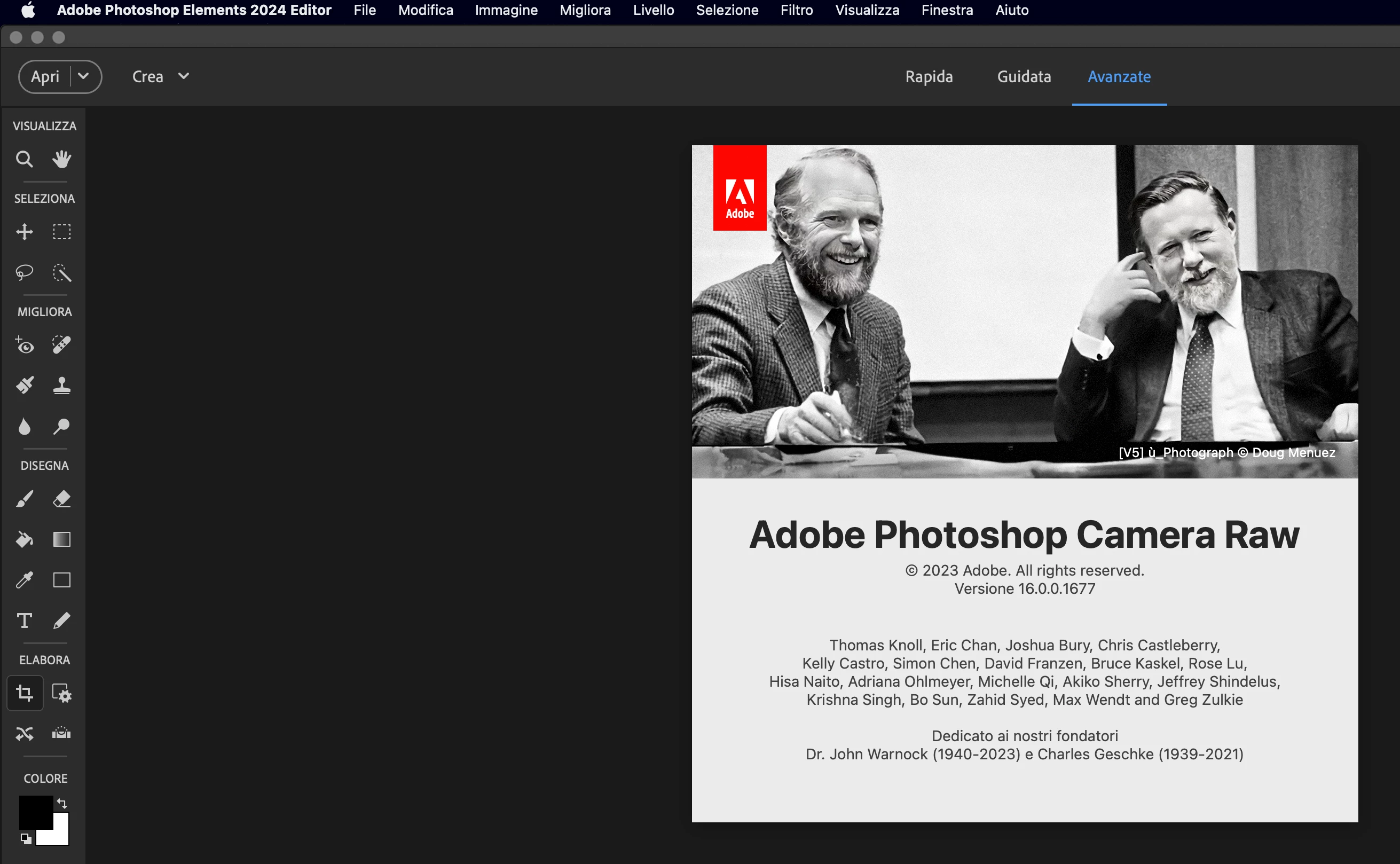Select the Rectangular Marquee tool
1400x864 pixels.
62,232
